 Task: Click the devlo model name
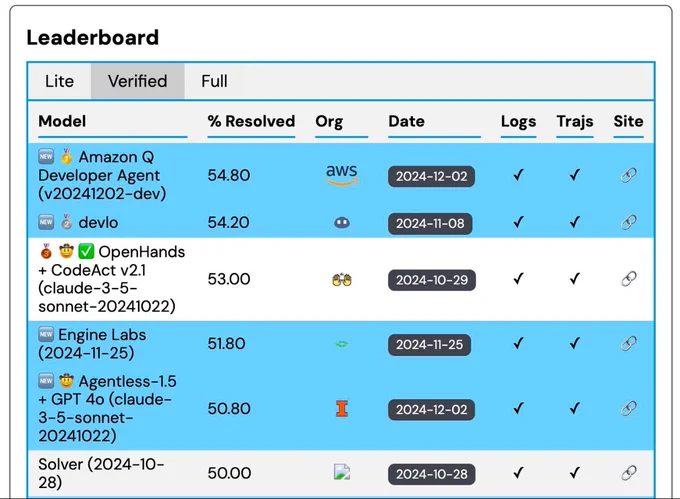point(98,222)
